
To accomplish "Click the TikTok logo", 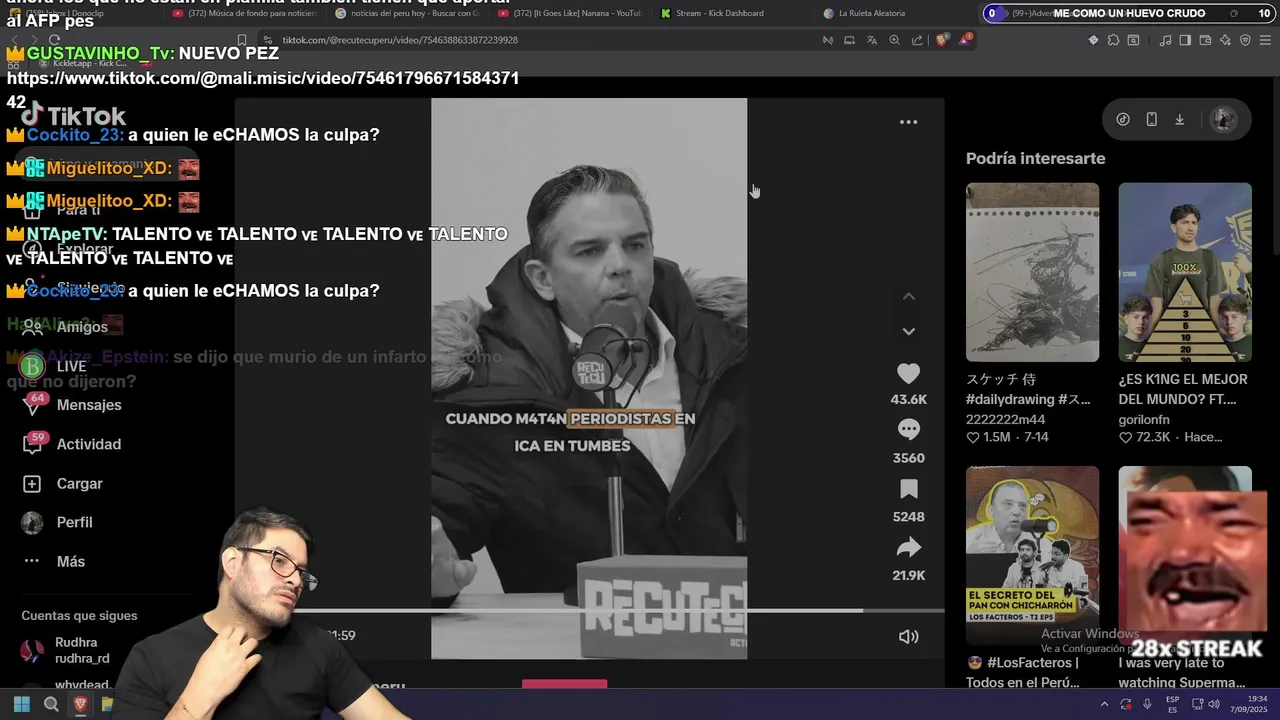I will (x=73, y=116).
